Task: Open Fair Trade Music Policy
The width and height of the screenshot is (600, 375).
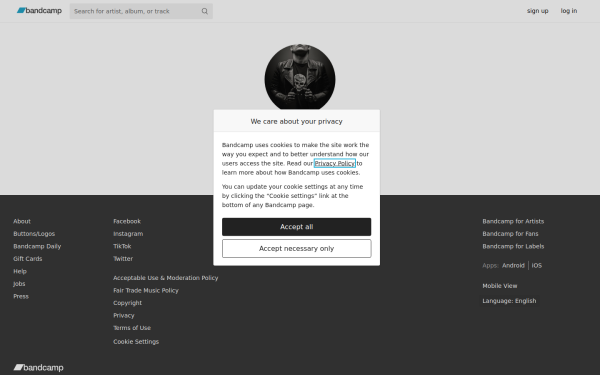Action: pos(146,290)
